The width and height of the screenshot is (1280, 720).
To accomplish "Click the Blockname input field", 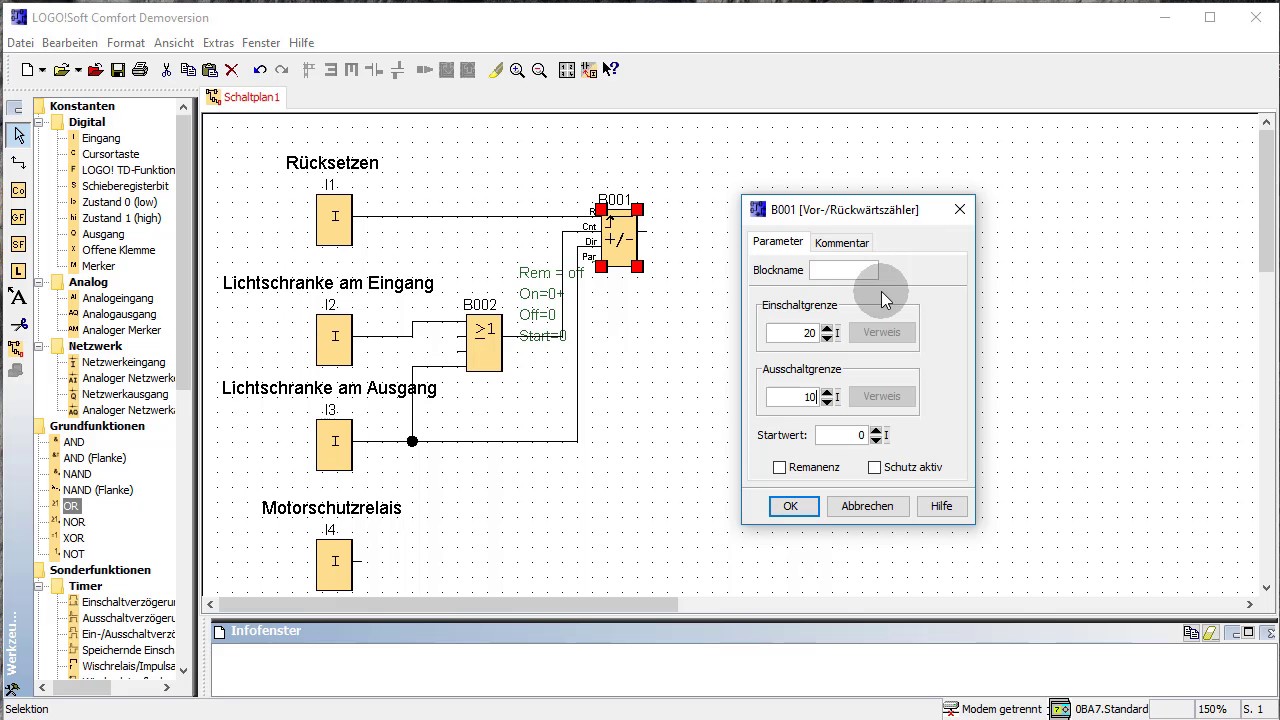I will [x=843, y=270].
